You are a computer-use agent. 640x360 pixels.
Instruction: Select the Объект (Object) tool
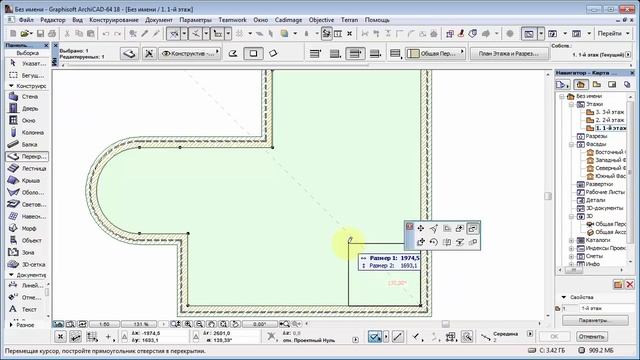click(x=27, y=240)
